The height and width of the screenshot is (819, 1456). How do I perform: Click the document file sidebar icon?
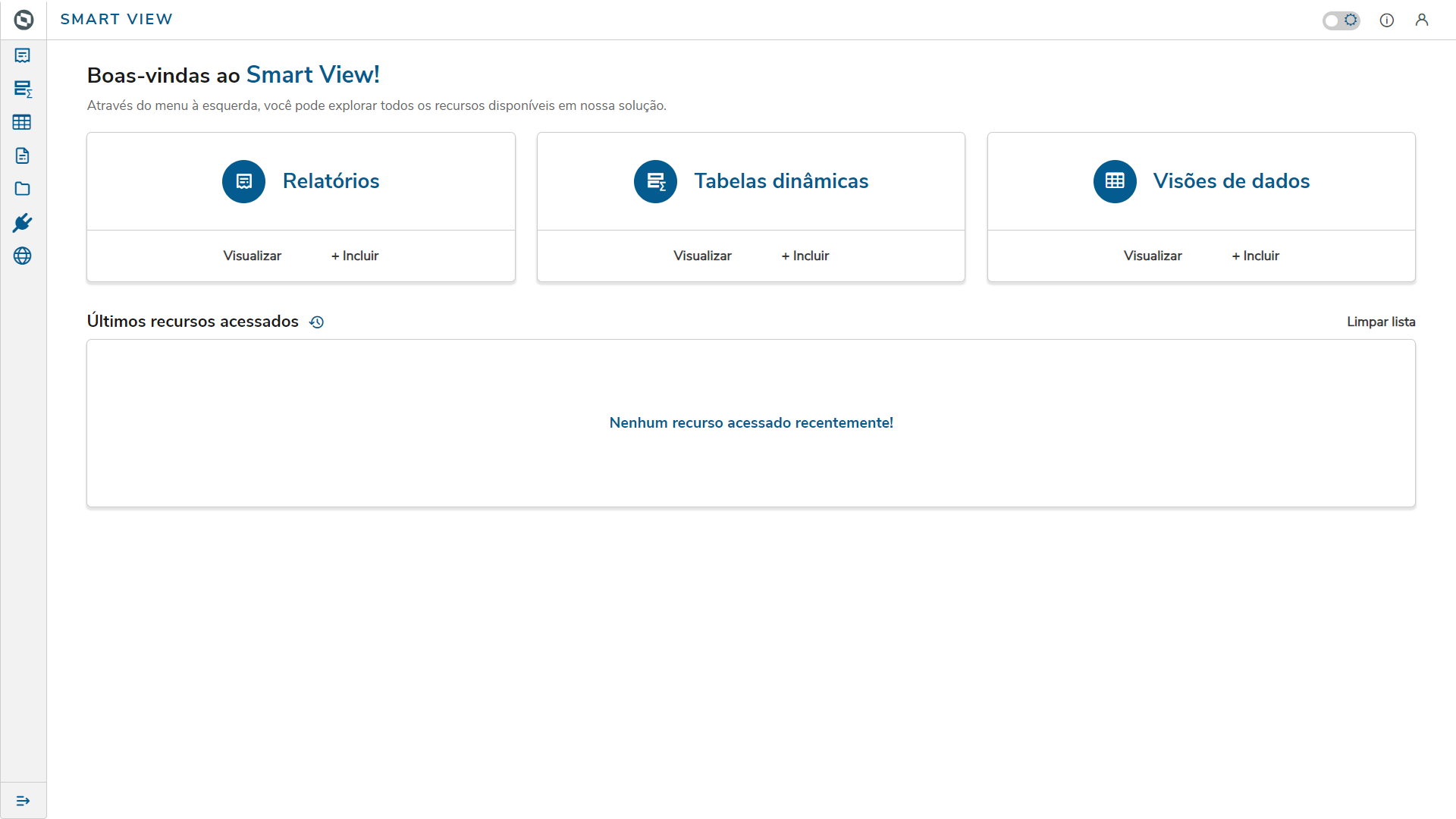click(x=23, y=155)
